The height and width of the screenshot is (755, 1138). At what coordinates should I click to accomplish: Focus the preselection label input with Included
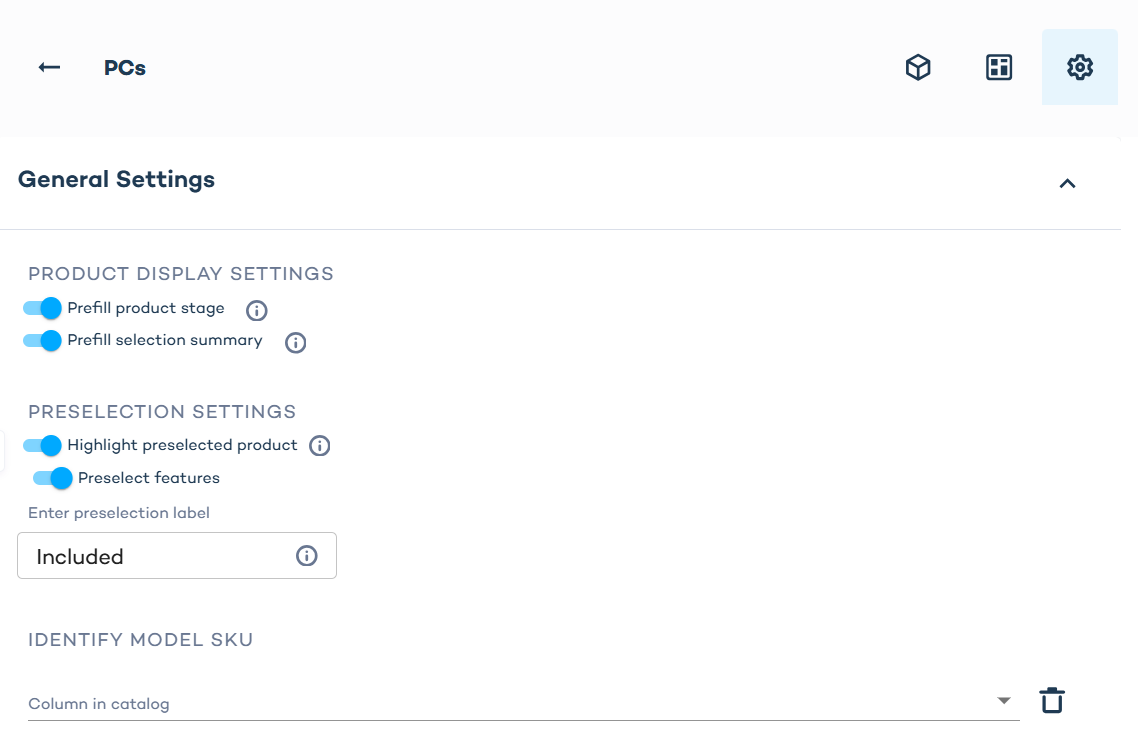(x=160, y=556)
